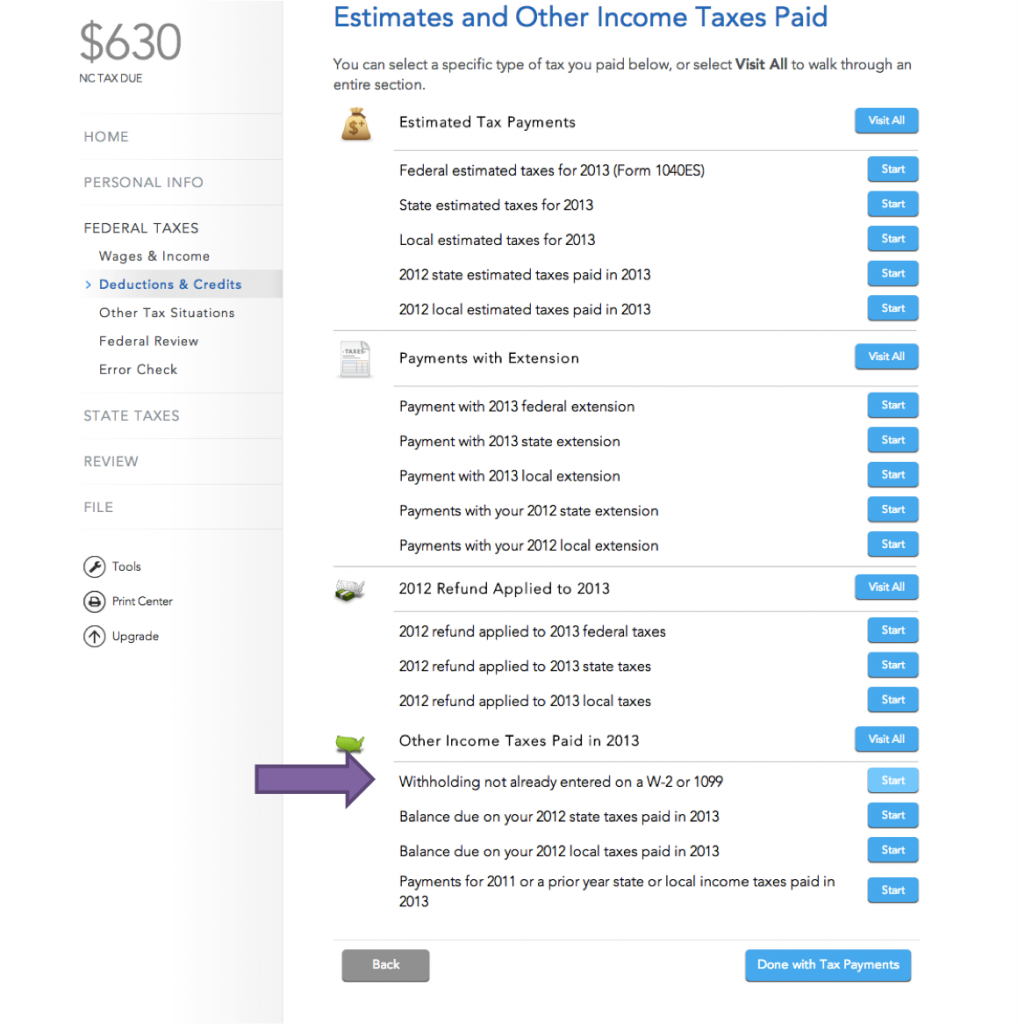Image resolution: width=1018 pixels, height=1024 pixels.
Task: Expand the REVIEW section
Action: click(x=111, y=461)
